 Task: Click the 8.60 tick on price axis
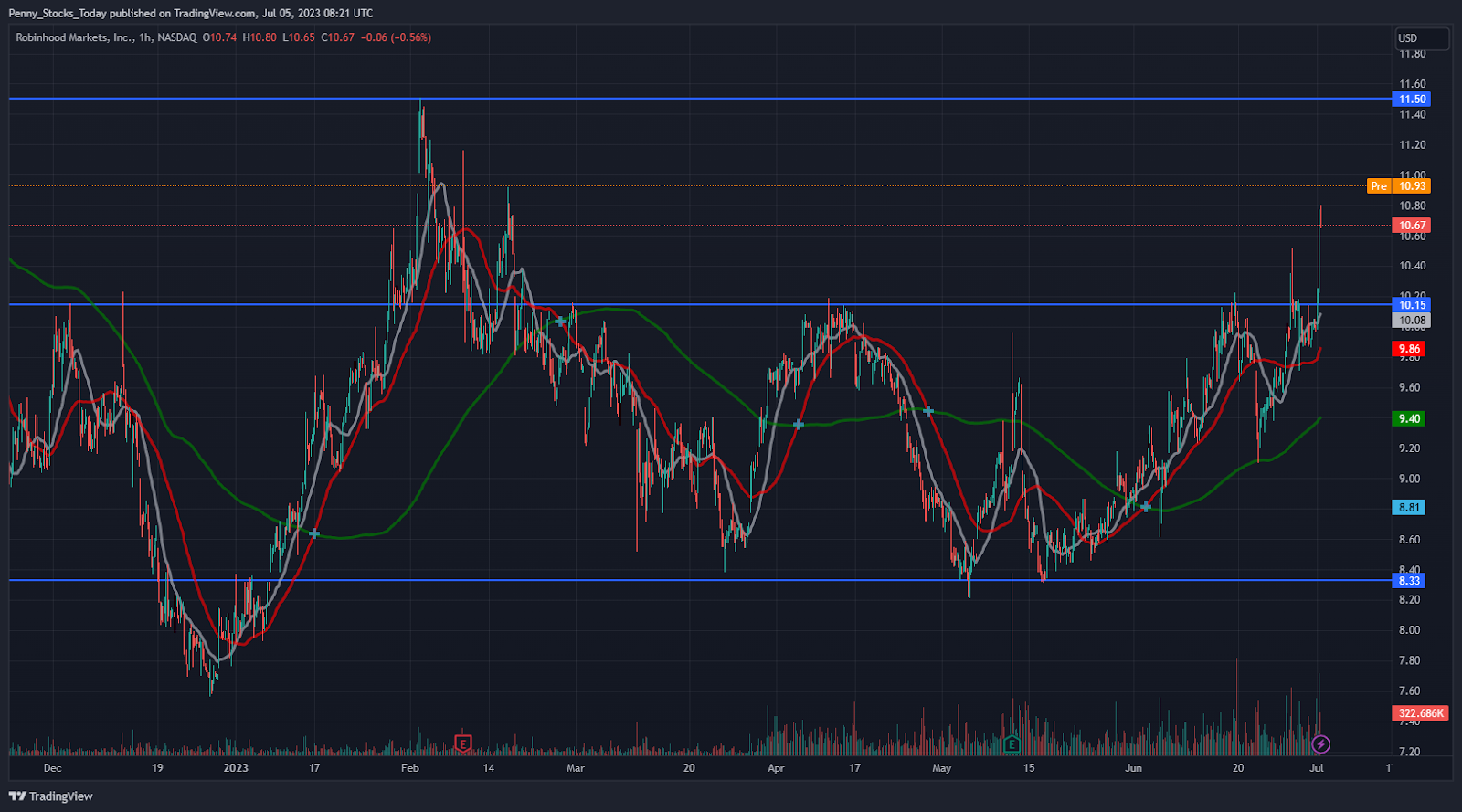[x=1410, y=540]
